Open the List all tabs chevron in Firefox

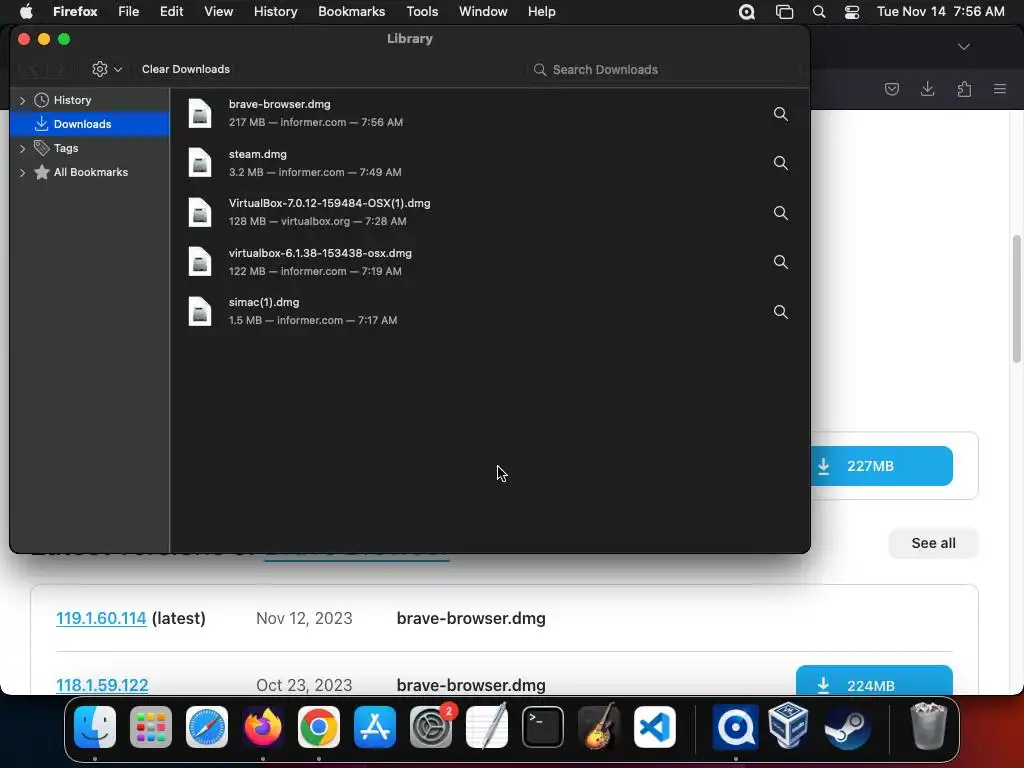[963, 46]
